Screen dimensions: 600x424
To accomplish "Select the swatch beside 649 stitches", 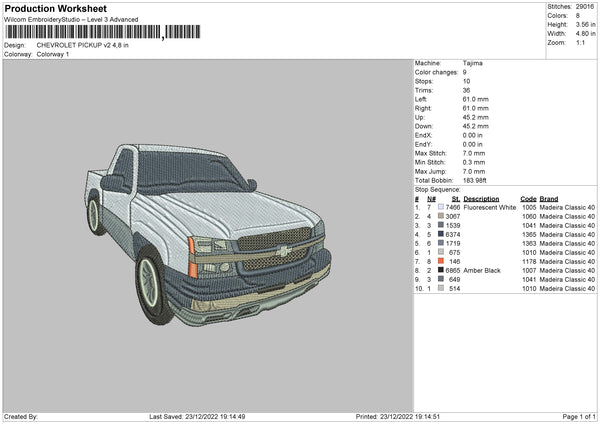I will (x=441, y=279).
